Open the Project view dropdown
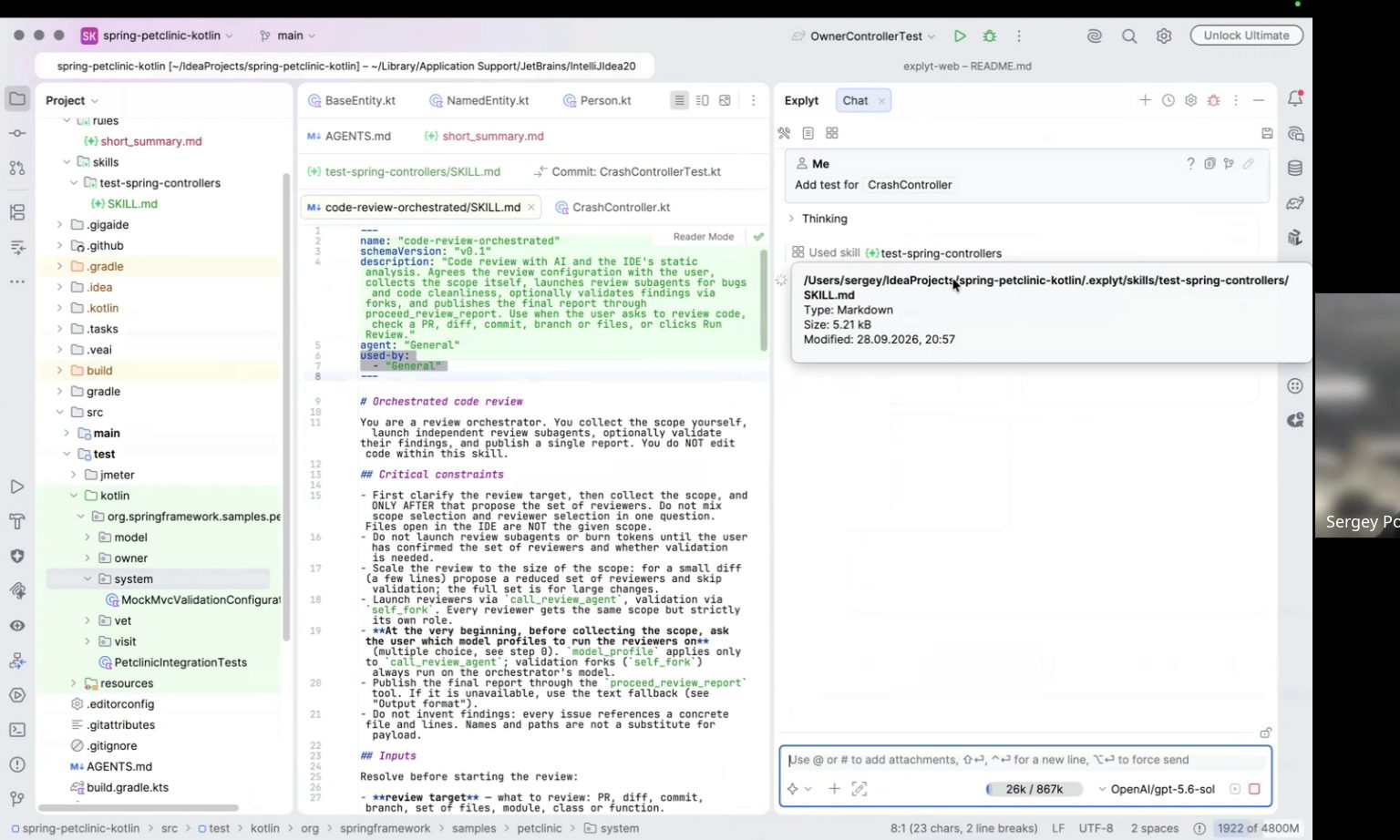 (72, 100)
